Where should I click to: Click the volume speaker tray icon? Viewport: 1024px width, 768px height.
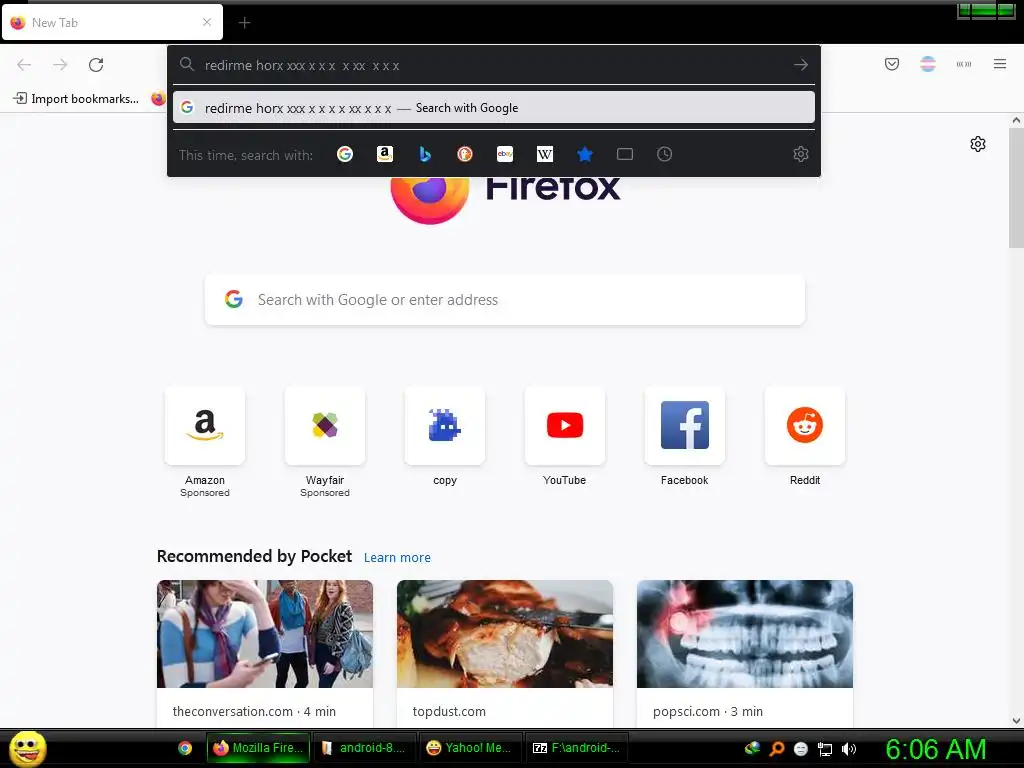(x=848, y=749)
